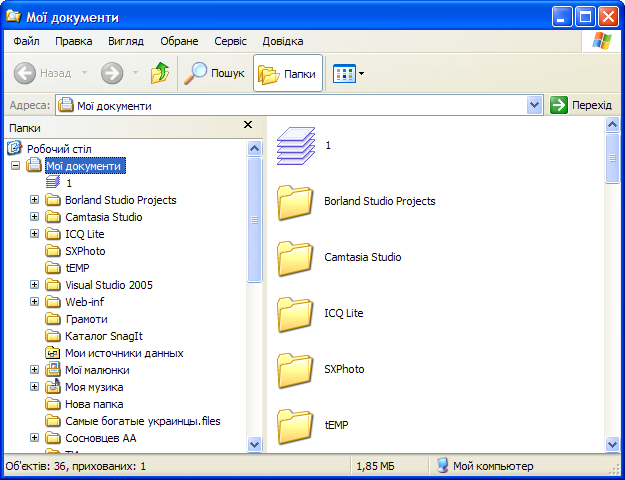The height and width of the screenshot is (480, 625).
Task: Open the Правка menu
Action: click(73, 41)
